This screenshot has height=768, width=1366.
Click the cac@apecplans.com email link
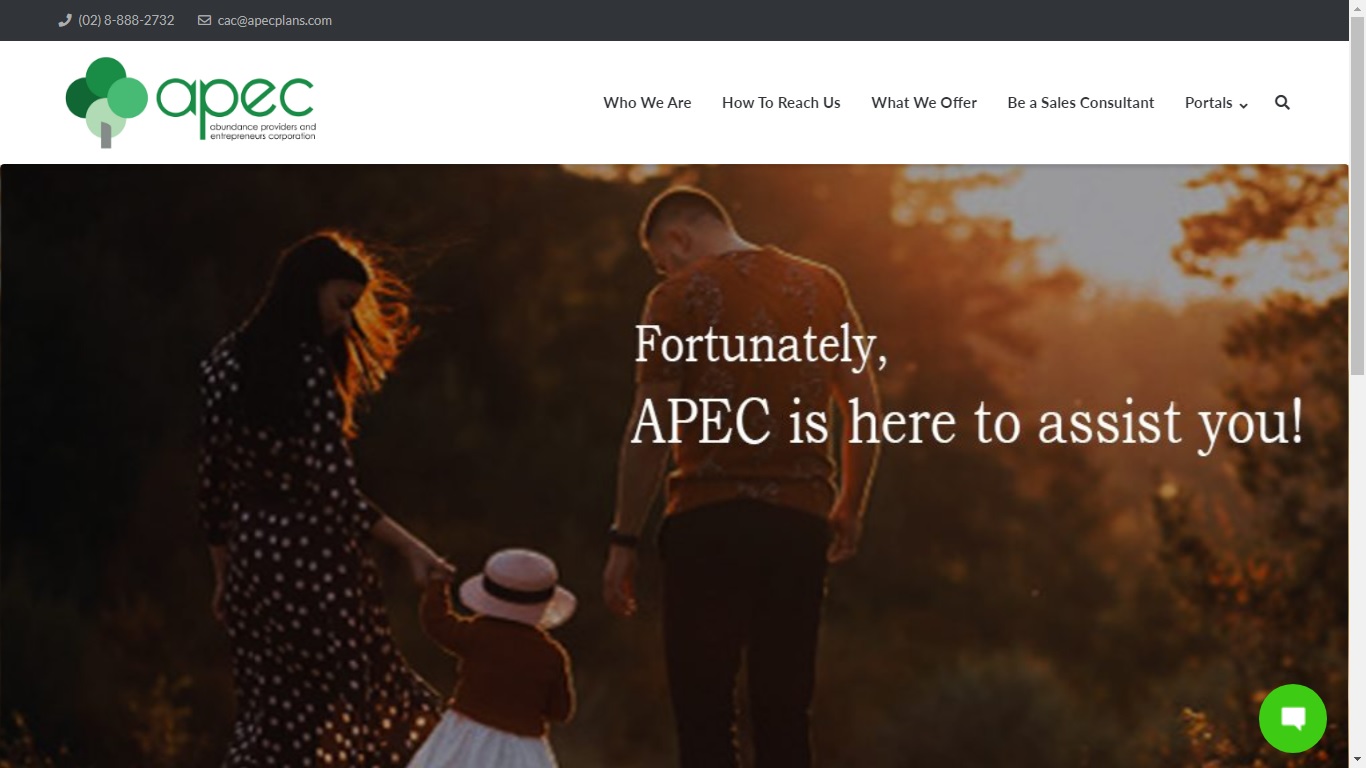[275, 20]
